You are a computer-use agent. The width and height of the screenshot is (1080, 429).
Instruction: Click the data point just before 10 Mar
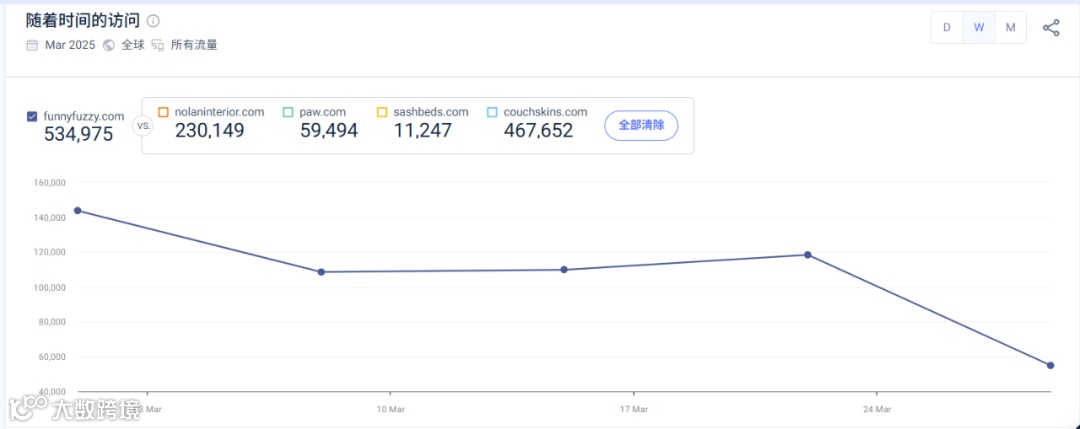point(321,272)
